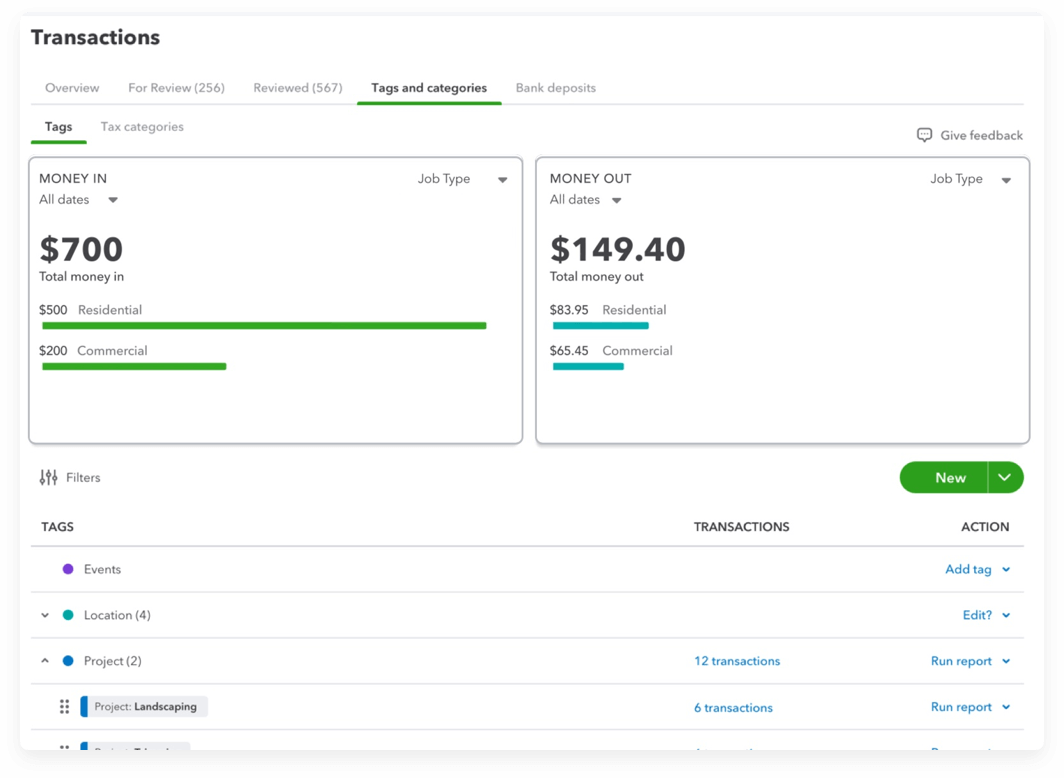Open the Filters sliders icon
This screenshot has width=1064, height=778.
click(48, 478)
